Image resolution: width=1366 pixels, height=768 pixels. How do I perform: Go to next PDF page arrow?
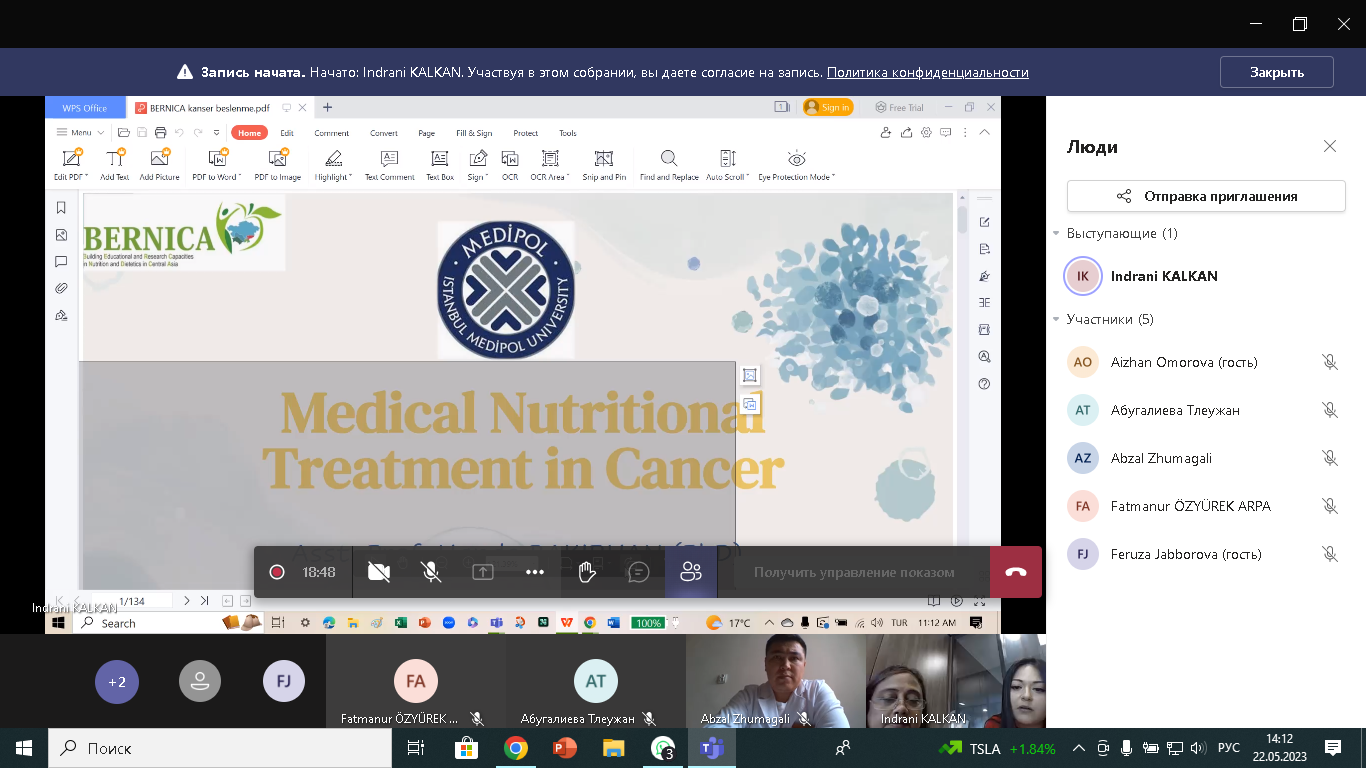click(x=186, y=601)
